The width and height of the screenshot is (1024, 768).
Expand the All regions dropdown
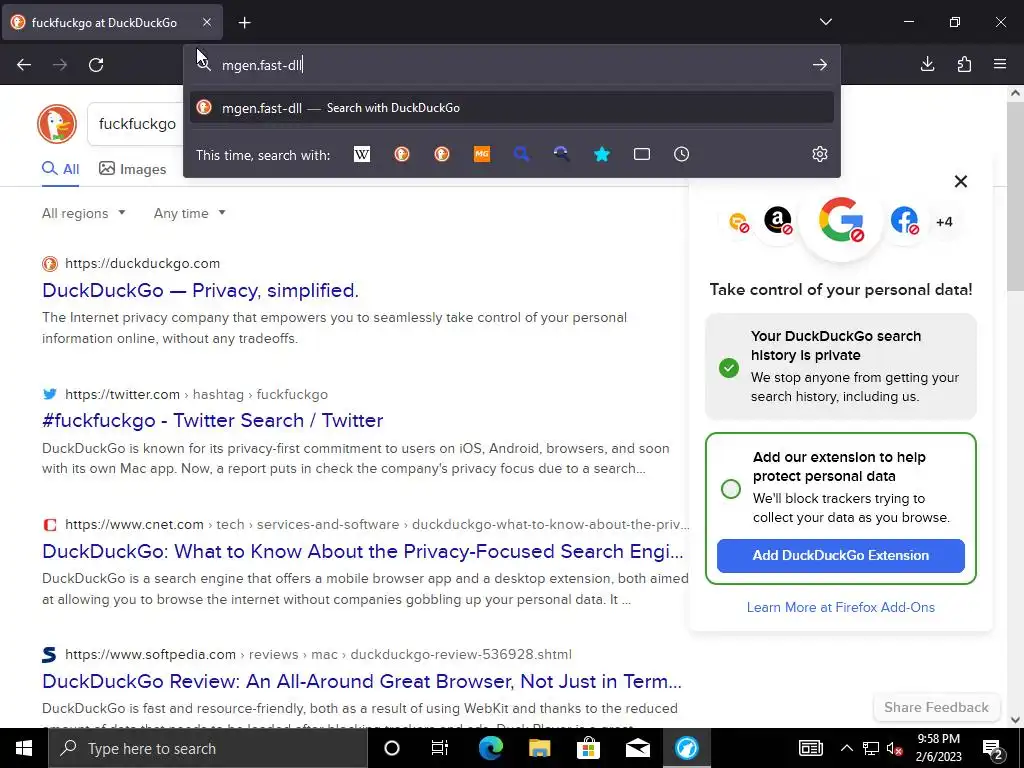tap(84, 214)
